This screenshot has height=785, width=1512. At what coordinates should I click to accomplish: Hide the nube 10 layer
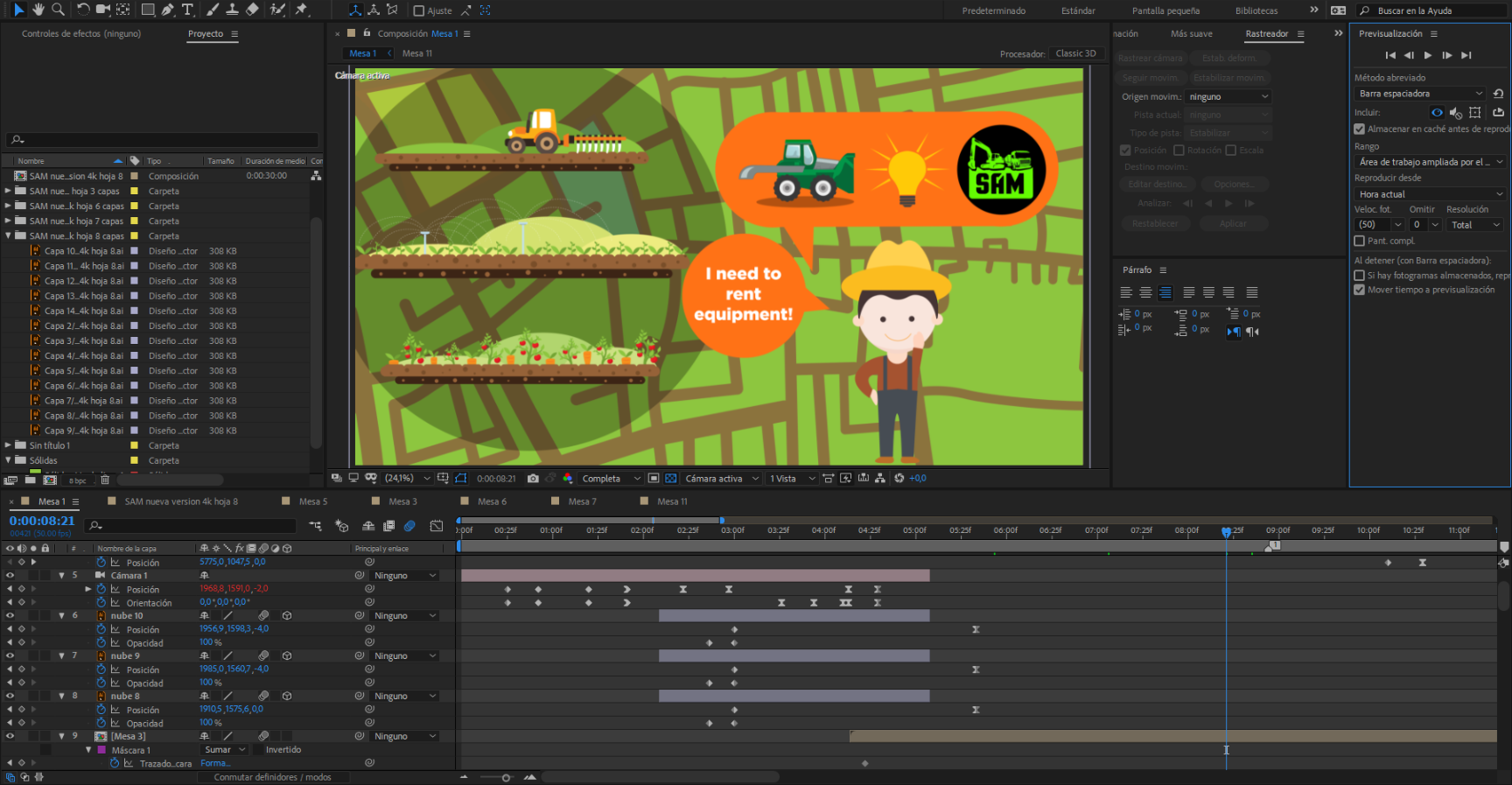10,616
